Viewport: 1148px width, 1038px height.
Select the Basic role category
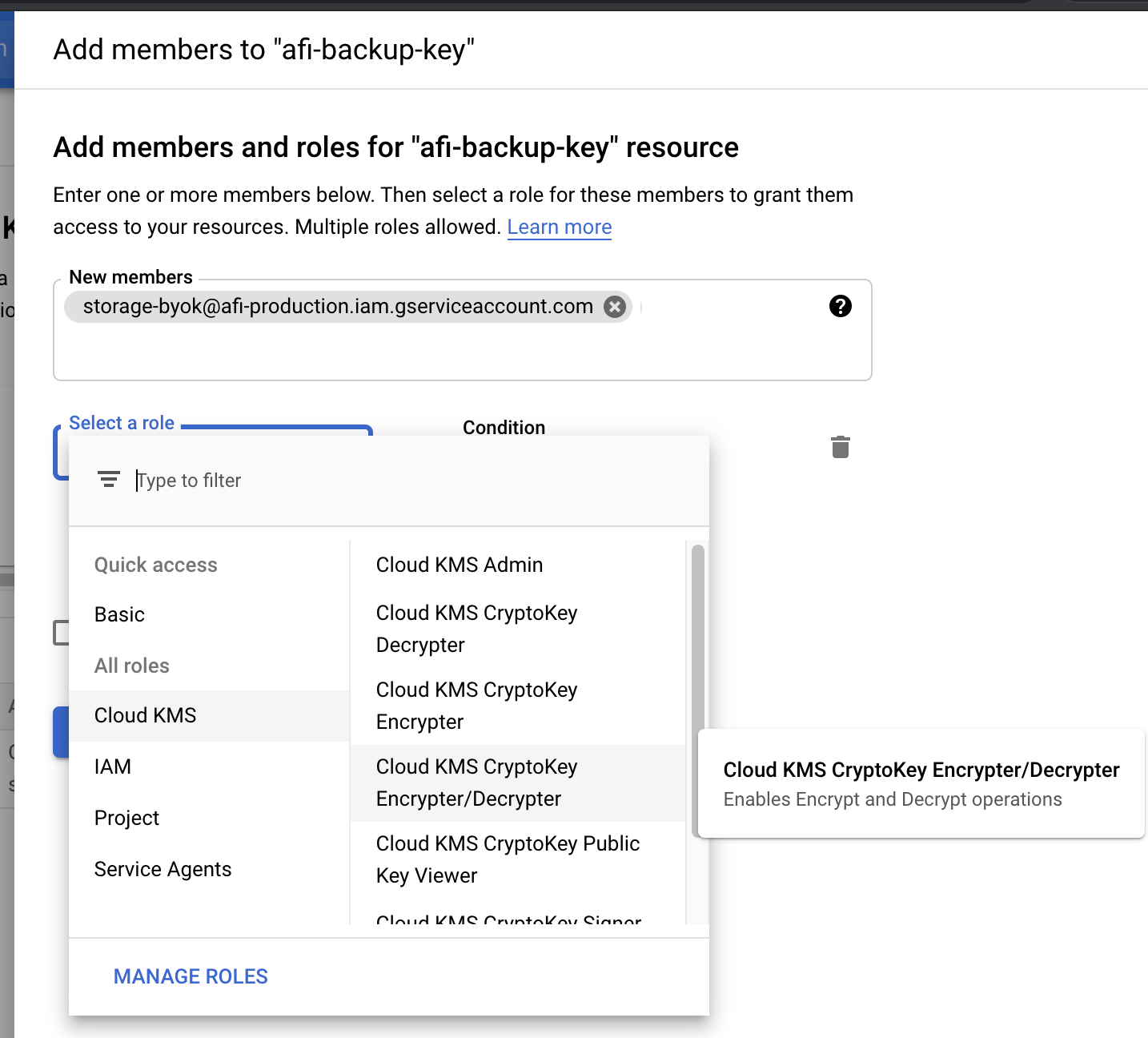tap(209, 614)
